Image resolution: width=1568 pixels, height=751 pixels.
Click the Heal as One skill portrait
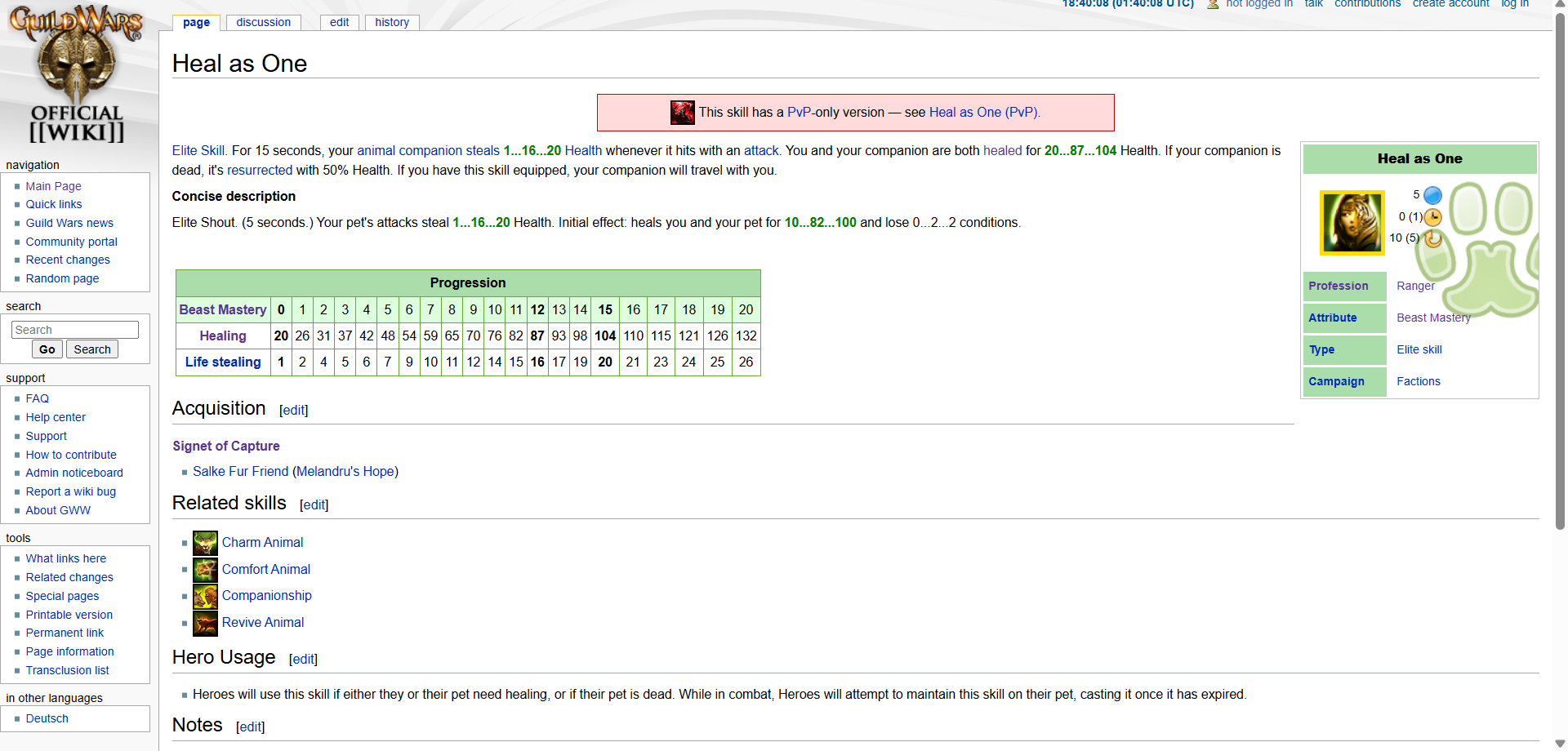tap(1352, 223)
